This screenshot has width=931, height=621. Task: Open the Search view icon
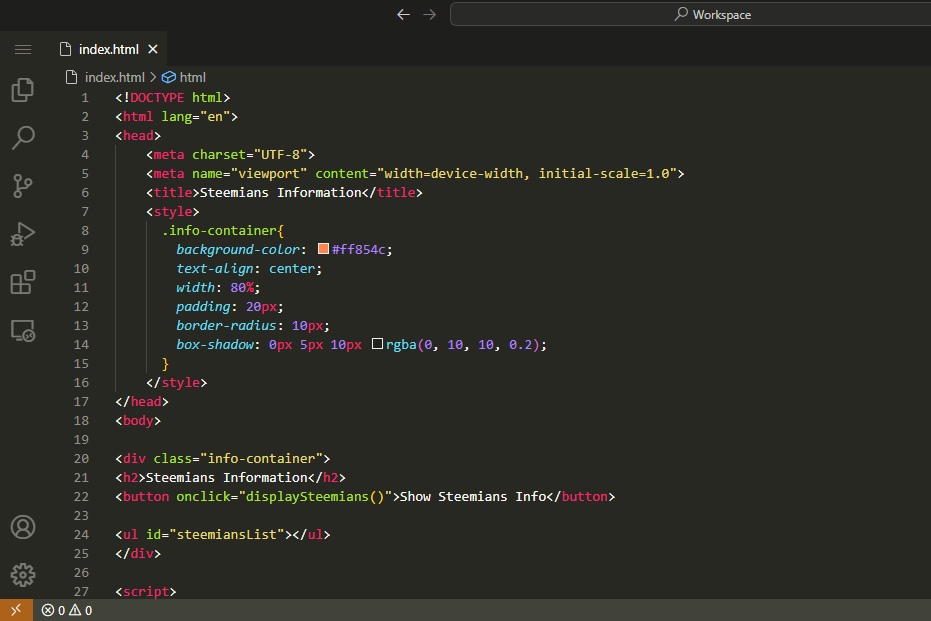(x=22, y=138)
